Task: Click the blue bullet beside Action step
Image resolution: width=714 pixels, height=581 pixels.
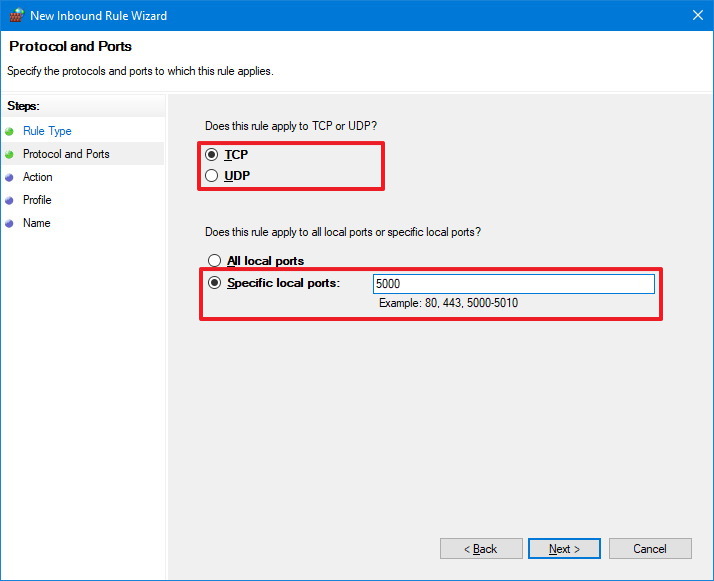Action: 9,177
